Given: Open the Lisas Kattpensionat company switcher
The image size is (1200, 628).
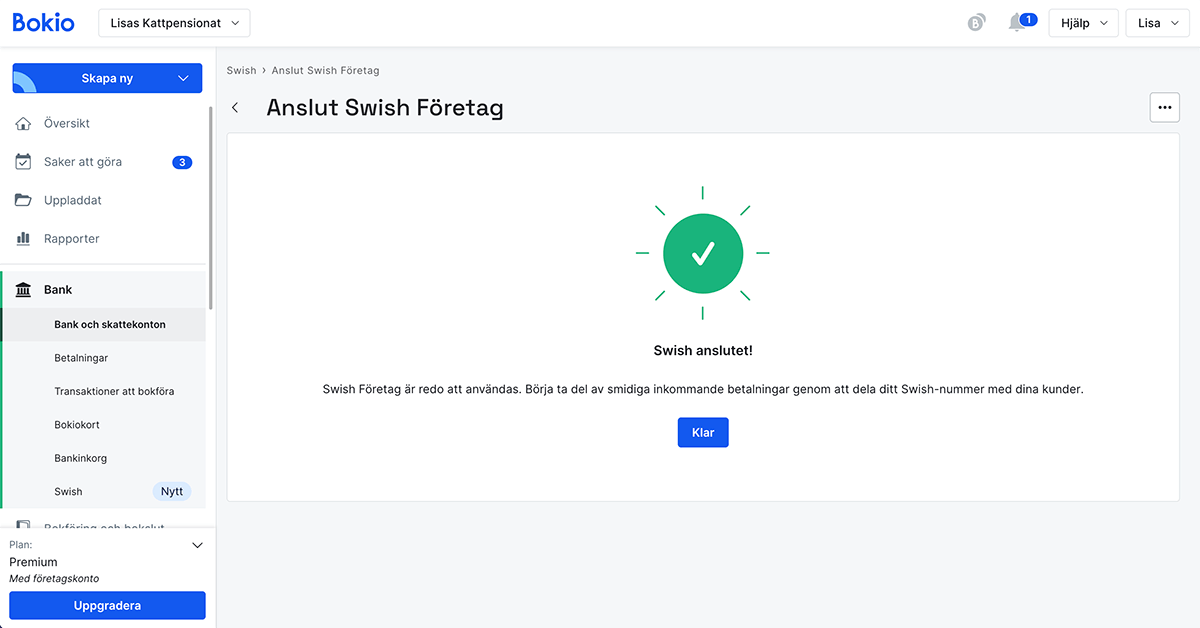Looking at the screenshot, I should [173, 22].
